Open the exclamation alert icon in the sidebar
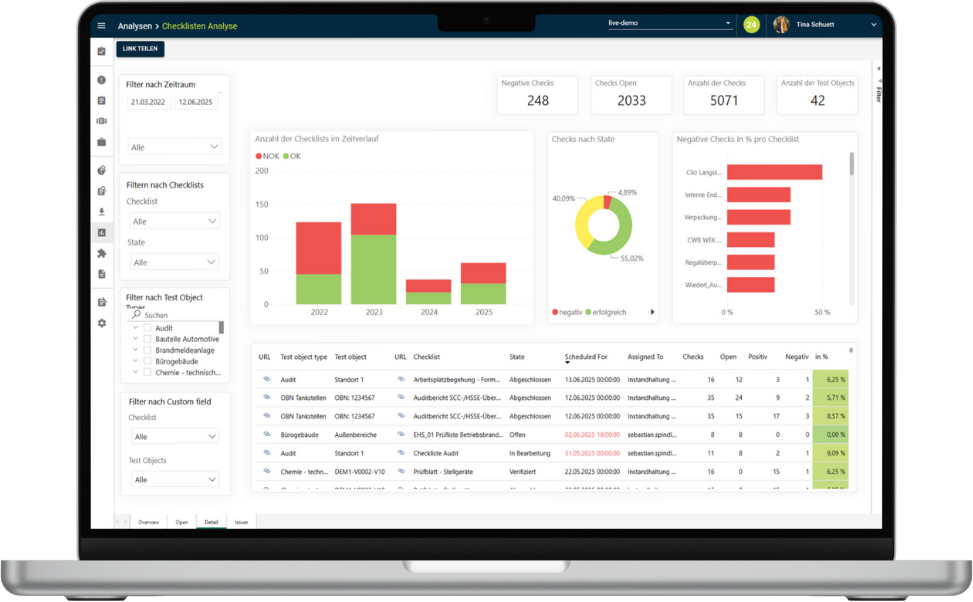Screen dimensions: 973x602 click(x=102, y=80)
